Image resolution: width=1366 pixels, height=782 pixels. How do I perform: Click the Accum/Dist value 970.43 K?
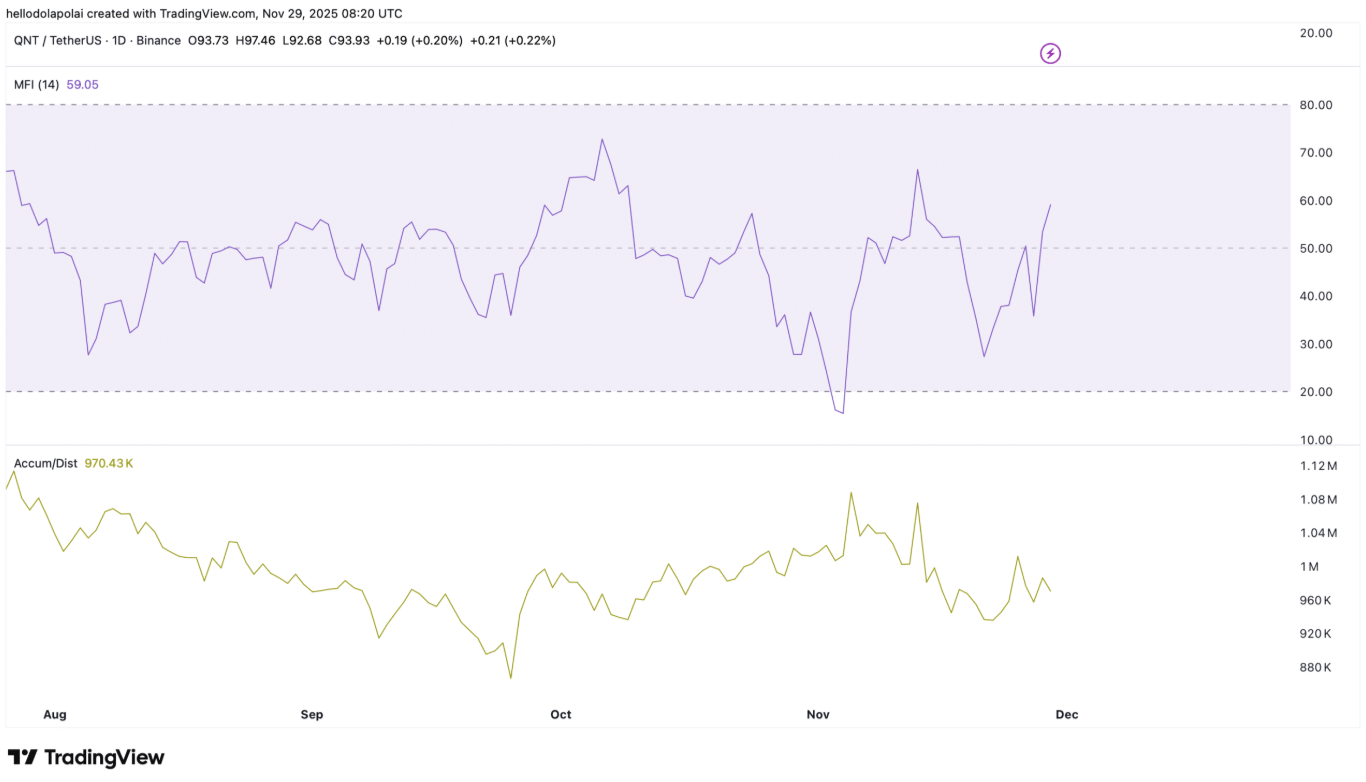[109, 464]
